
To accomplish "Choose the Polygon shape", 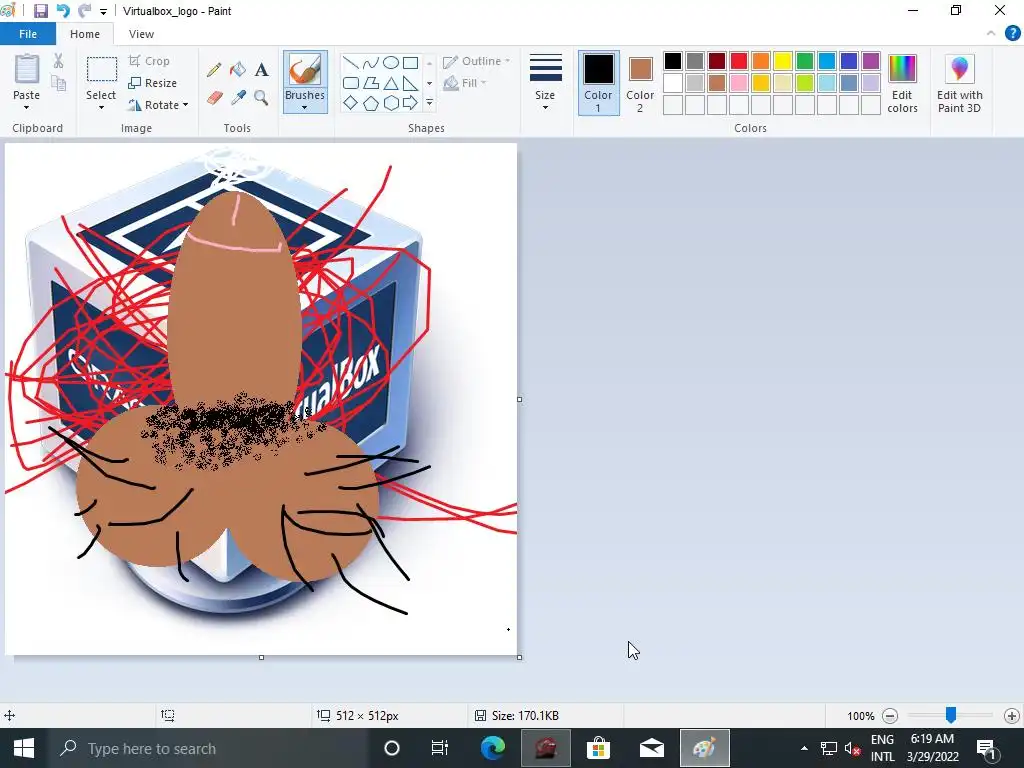I will click(x=370, y=83).
